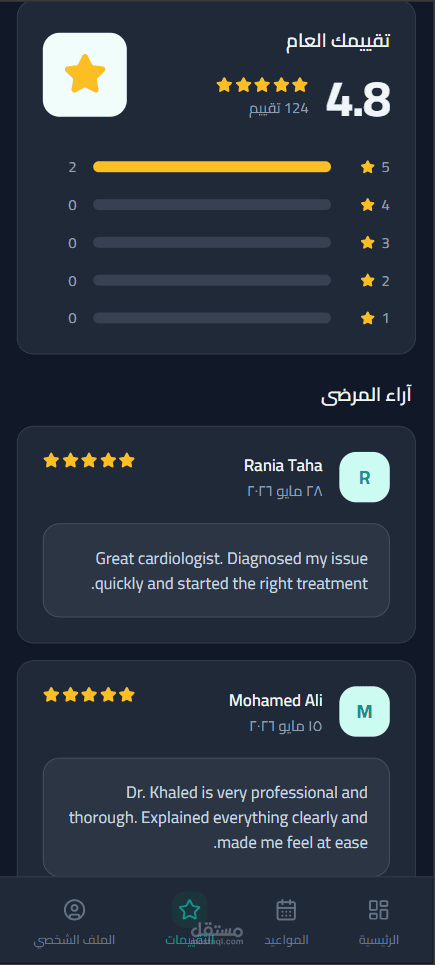435x965 pixels.
Task: Select the الملف الشخصي tab label
Action: pos(74,940)
